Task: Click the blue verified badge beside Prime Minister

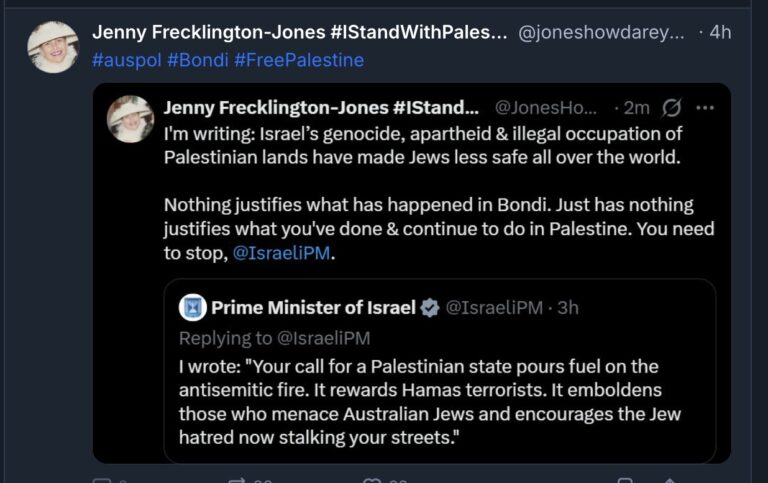Action: pyautogui.click(x=430, y=308)
